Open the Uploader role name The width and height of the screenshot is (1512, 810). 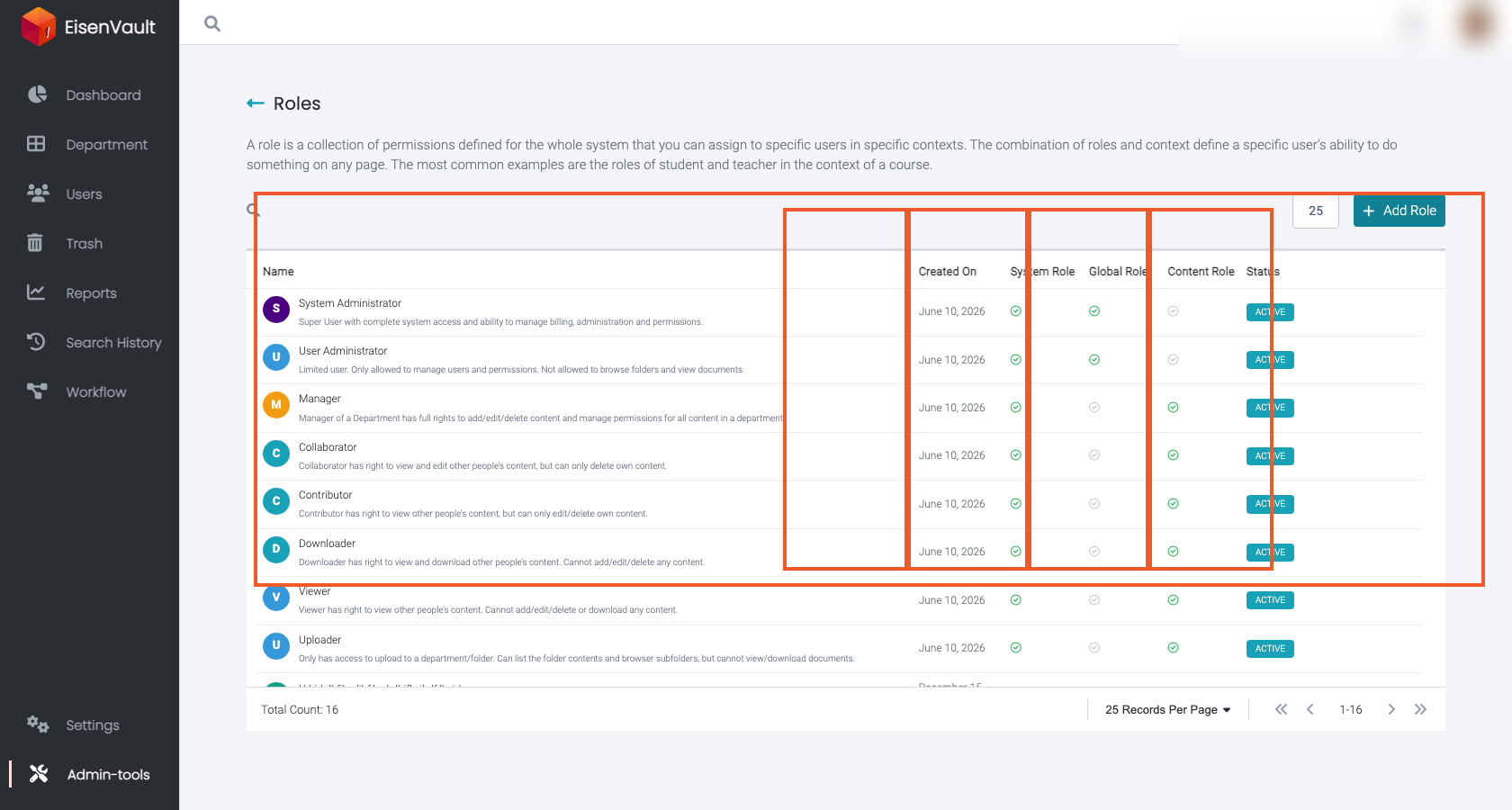319,640
